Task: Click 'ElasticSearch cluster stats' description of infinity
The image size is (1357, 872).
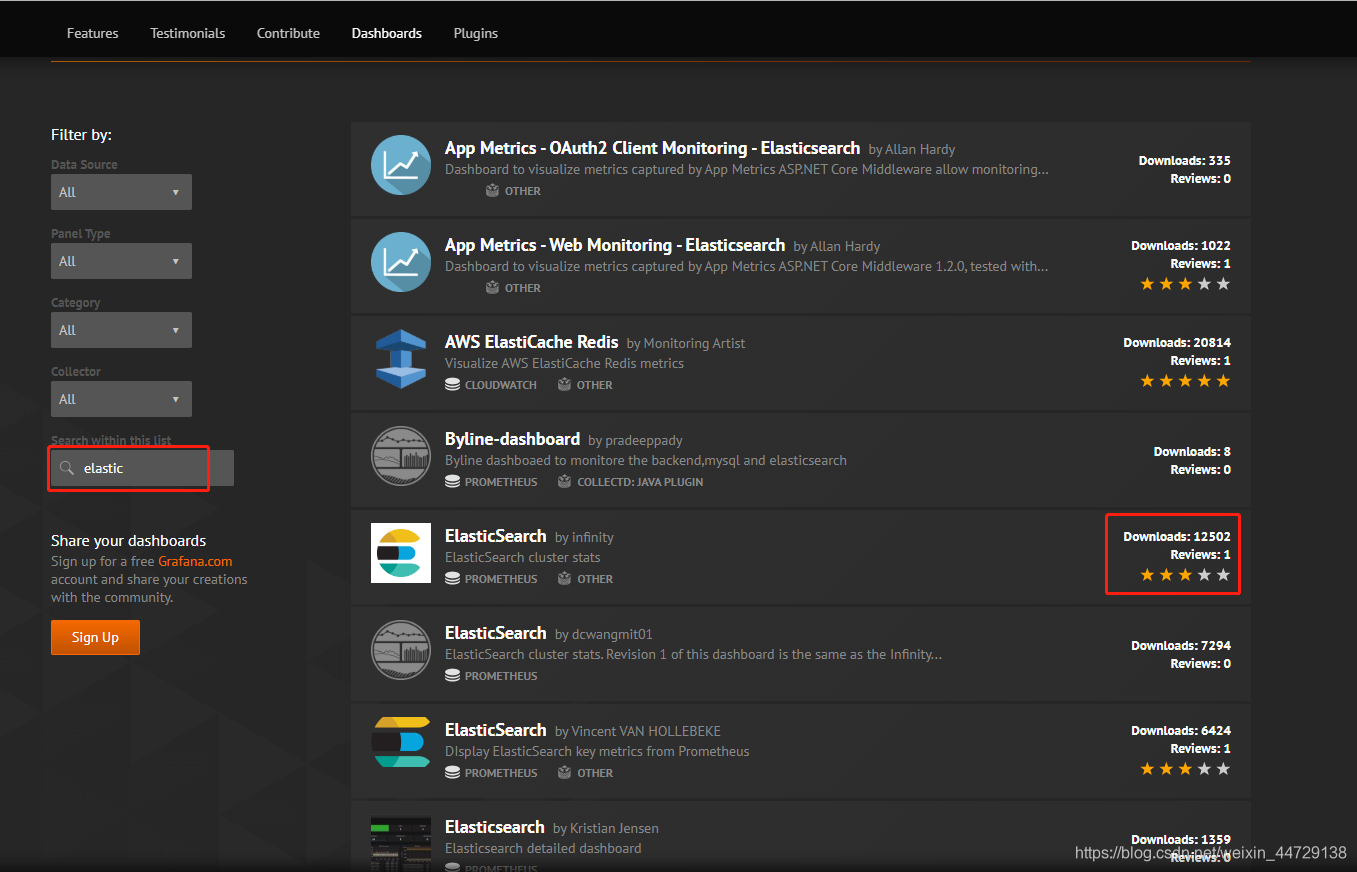Action: pos(523,557)
